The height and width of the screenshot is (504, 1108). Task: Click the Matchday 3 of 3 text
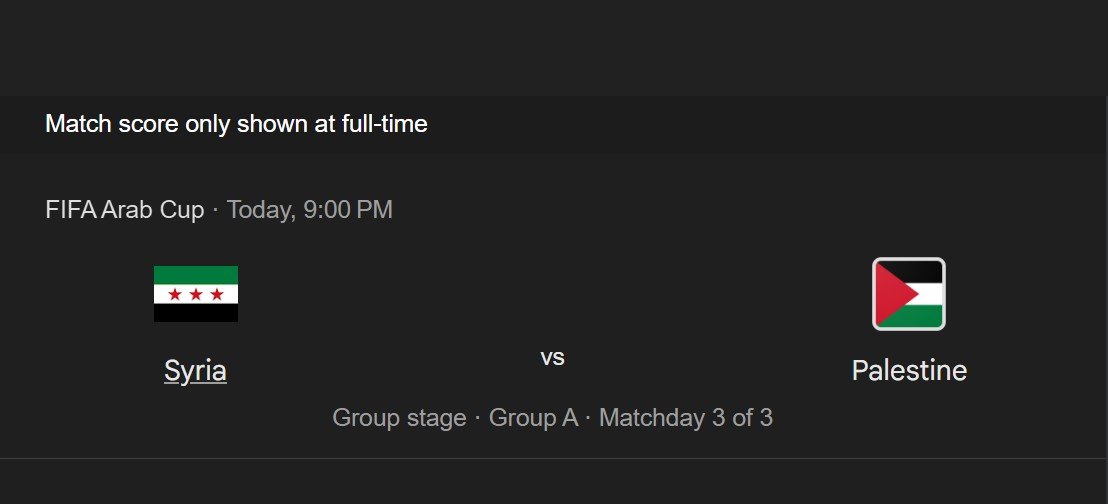tap(686, 417)
